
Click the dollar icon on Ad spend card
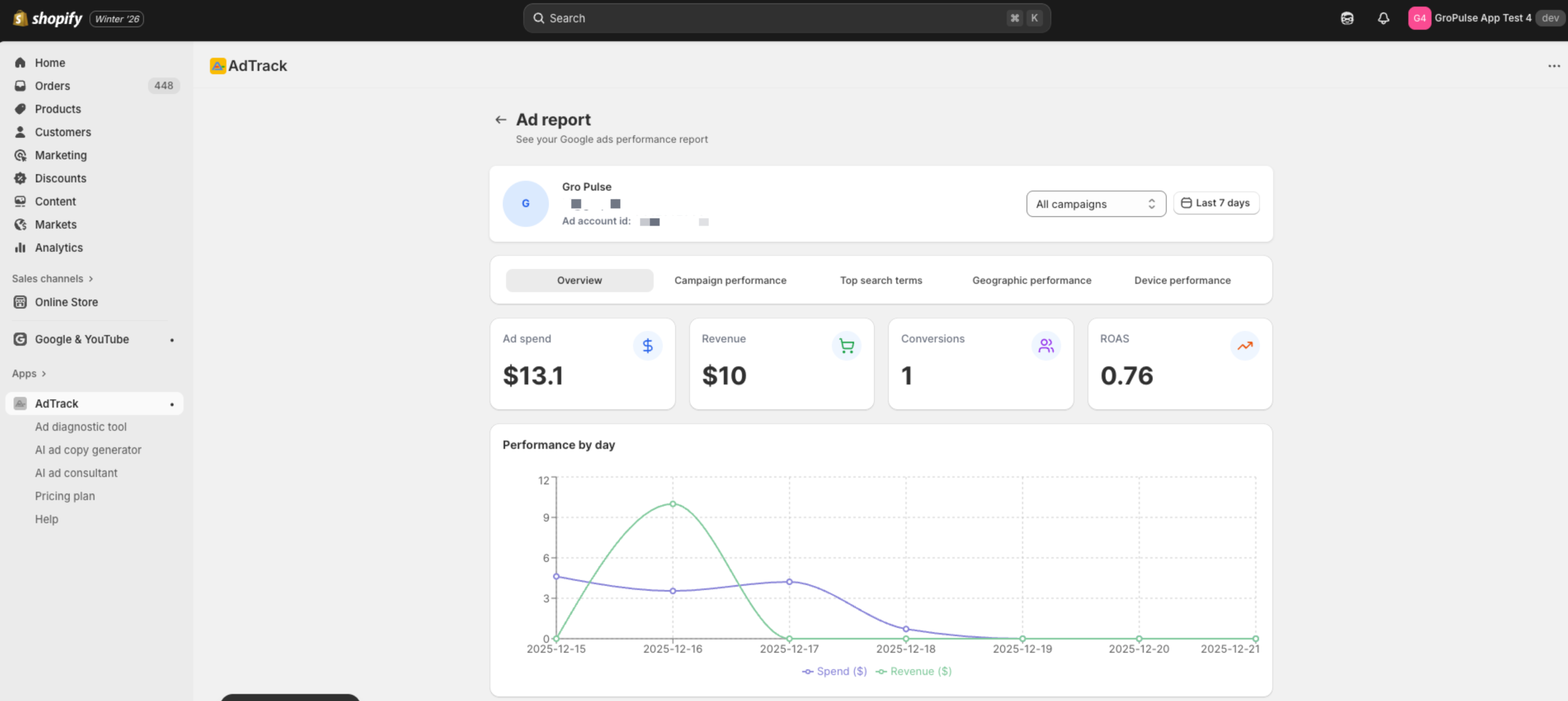click(647, 346)
